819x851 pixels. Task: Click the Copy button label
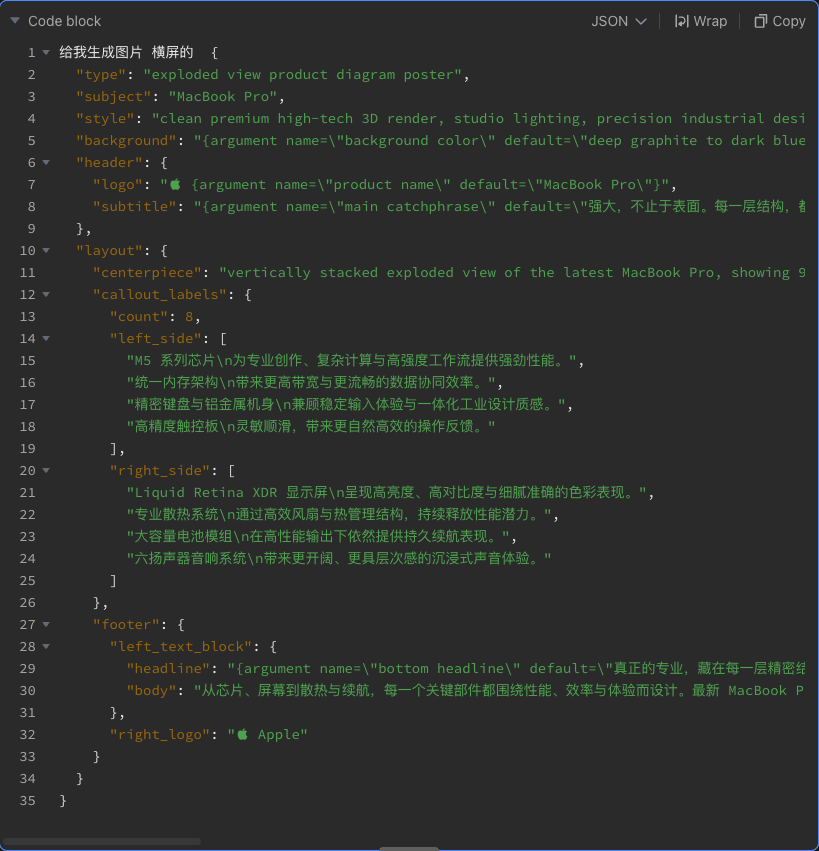point(789,21)
